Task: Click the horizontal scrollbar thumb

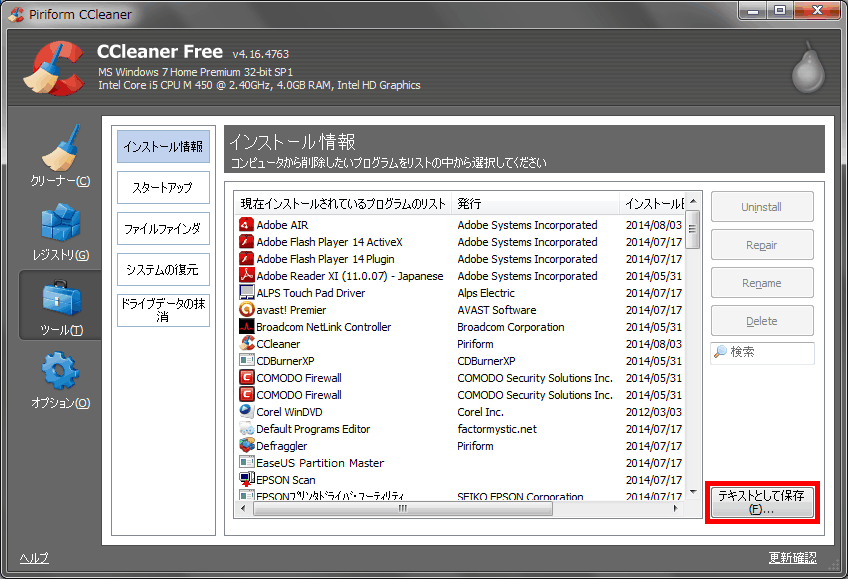Action: (x=403, y=508)
